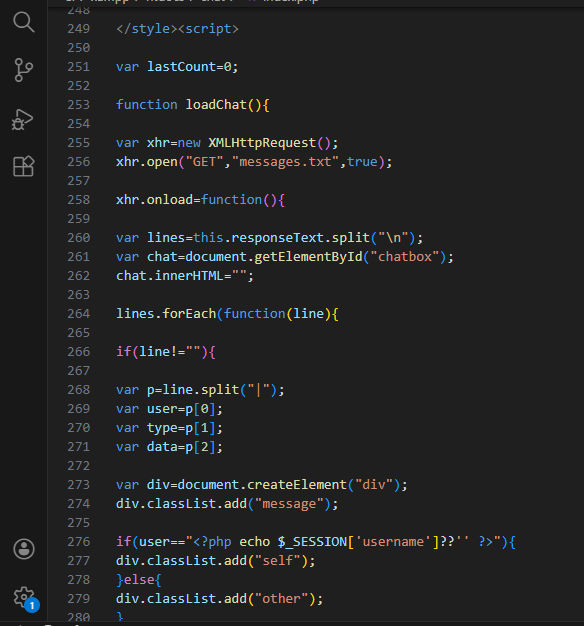The width and height of the screenshot is (584, 626).
Task: Click line number 264 in the gutter
Action: click(79, 314)
